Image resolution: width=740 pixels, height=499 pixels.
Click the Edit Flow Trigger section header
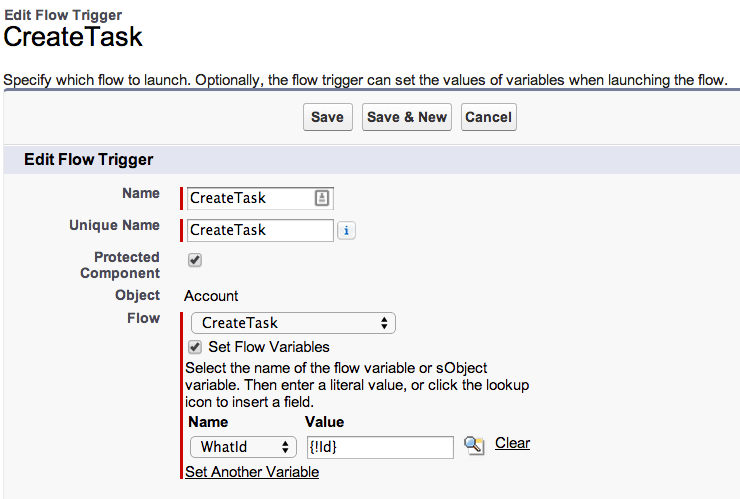88,159
